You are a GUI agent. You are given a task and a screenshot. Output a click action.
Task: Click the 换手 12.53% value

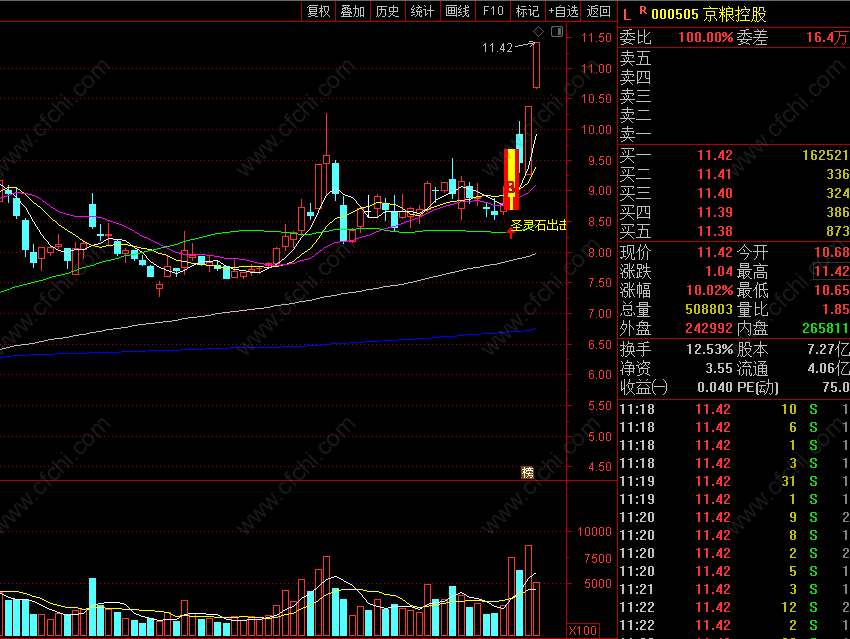click(x=710, y=349)
